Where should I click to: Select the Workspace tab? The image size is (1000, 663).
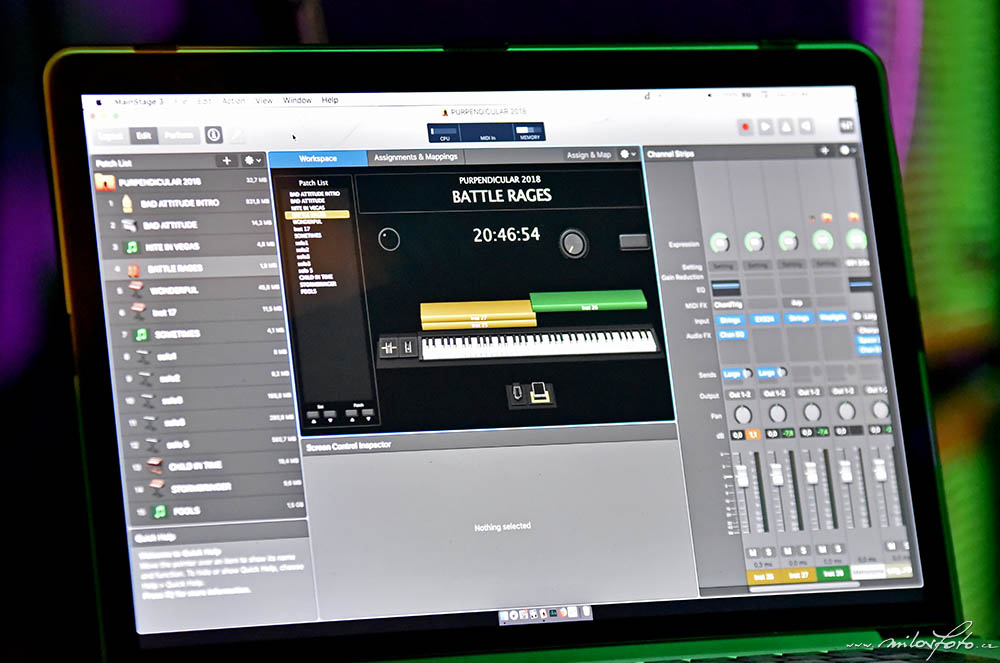pos(318,158)
